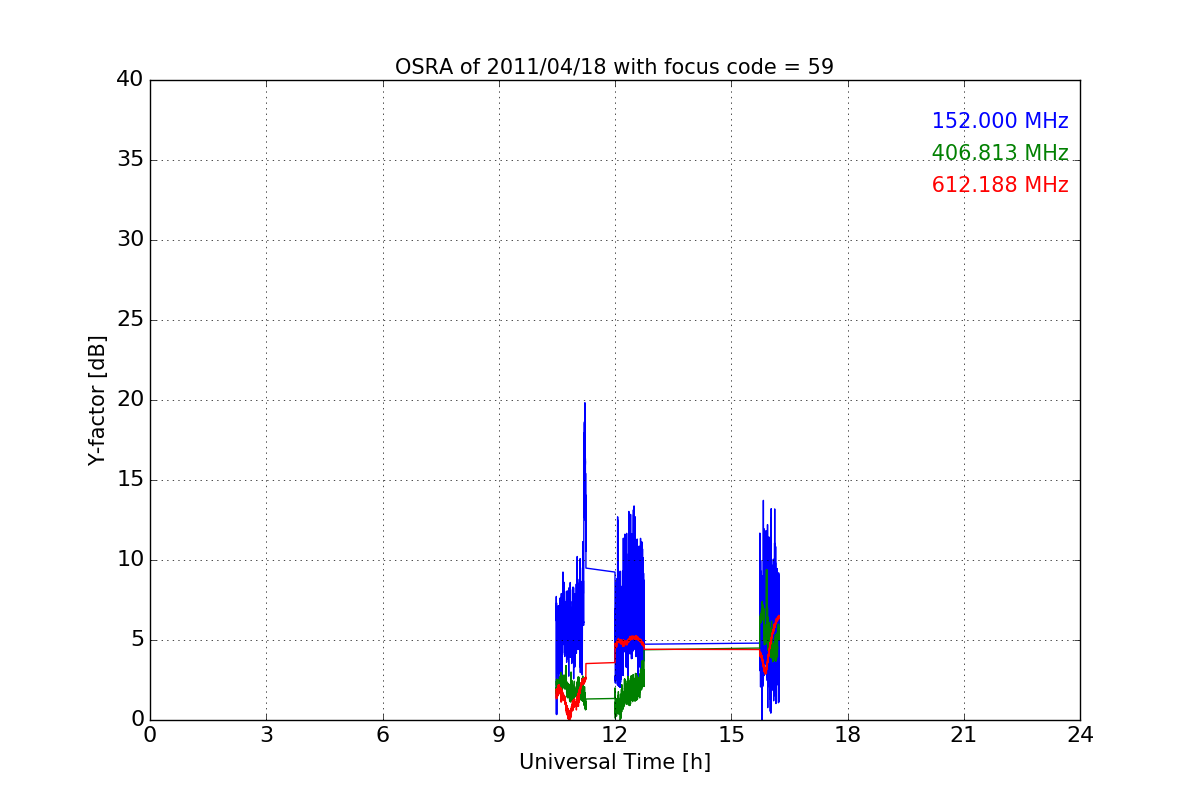Select the green 406.813 MHz legend label

1000,153
